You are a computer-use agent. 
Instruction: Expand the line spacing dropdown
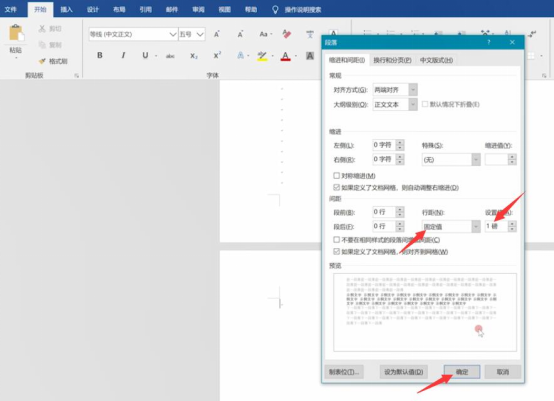pos(476,226)
